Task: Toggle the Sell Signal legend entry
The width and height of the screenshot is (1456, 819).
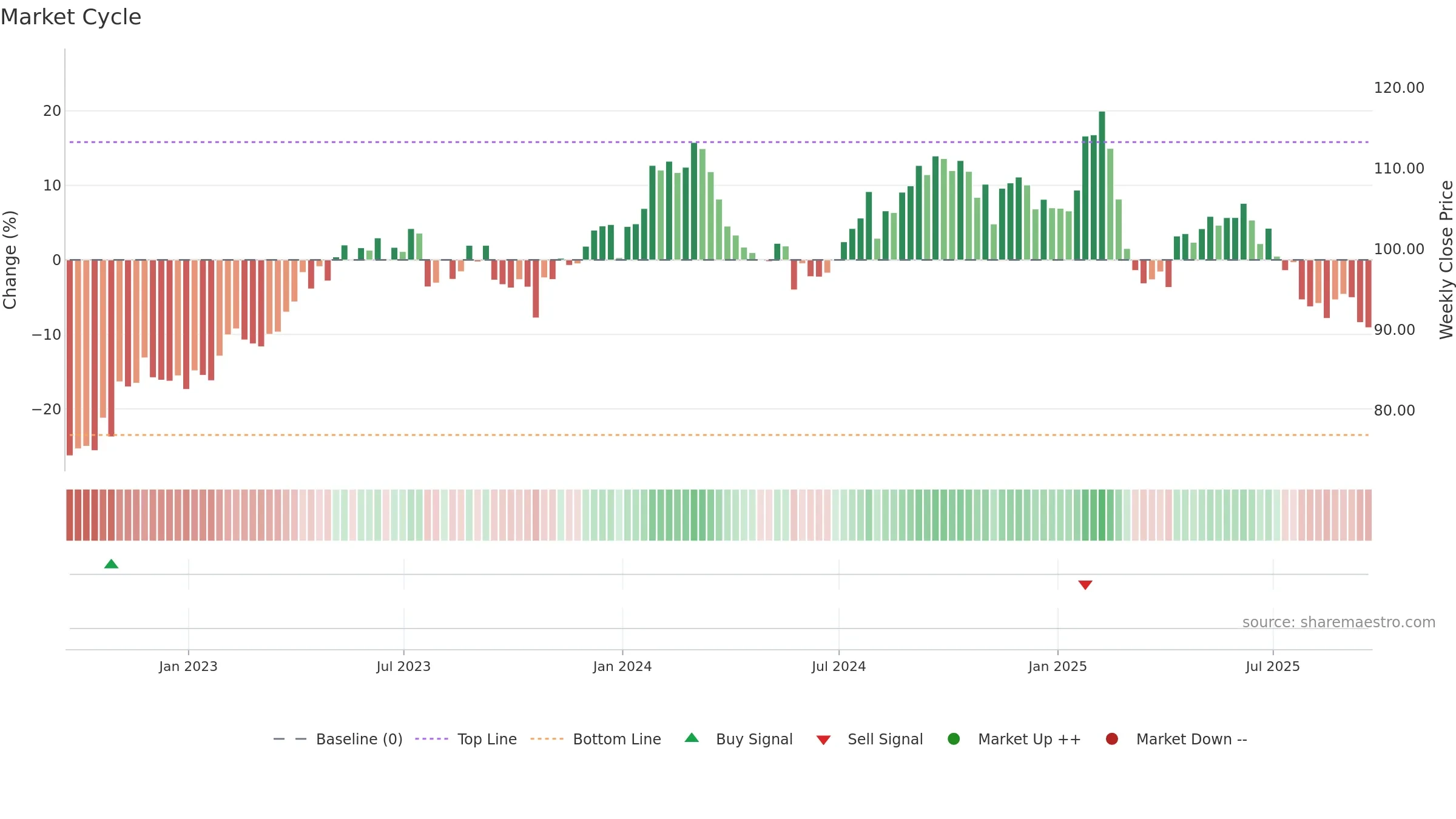Action: [869, 739]
